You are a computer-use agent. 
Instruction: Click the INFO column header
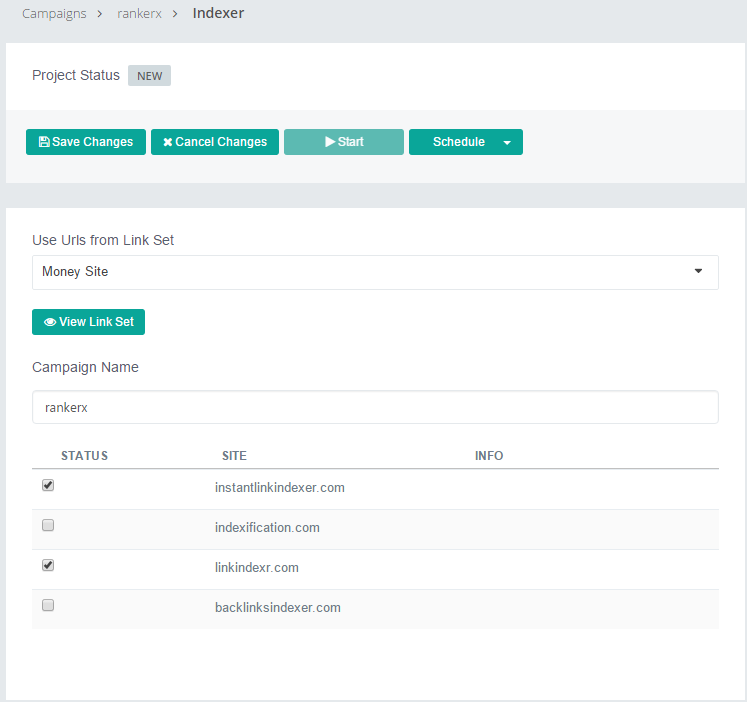point(489,456)
